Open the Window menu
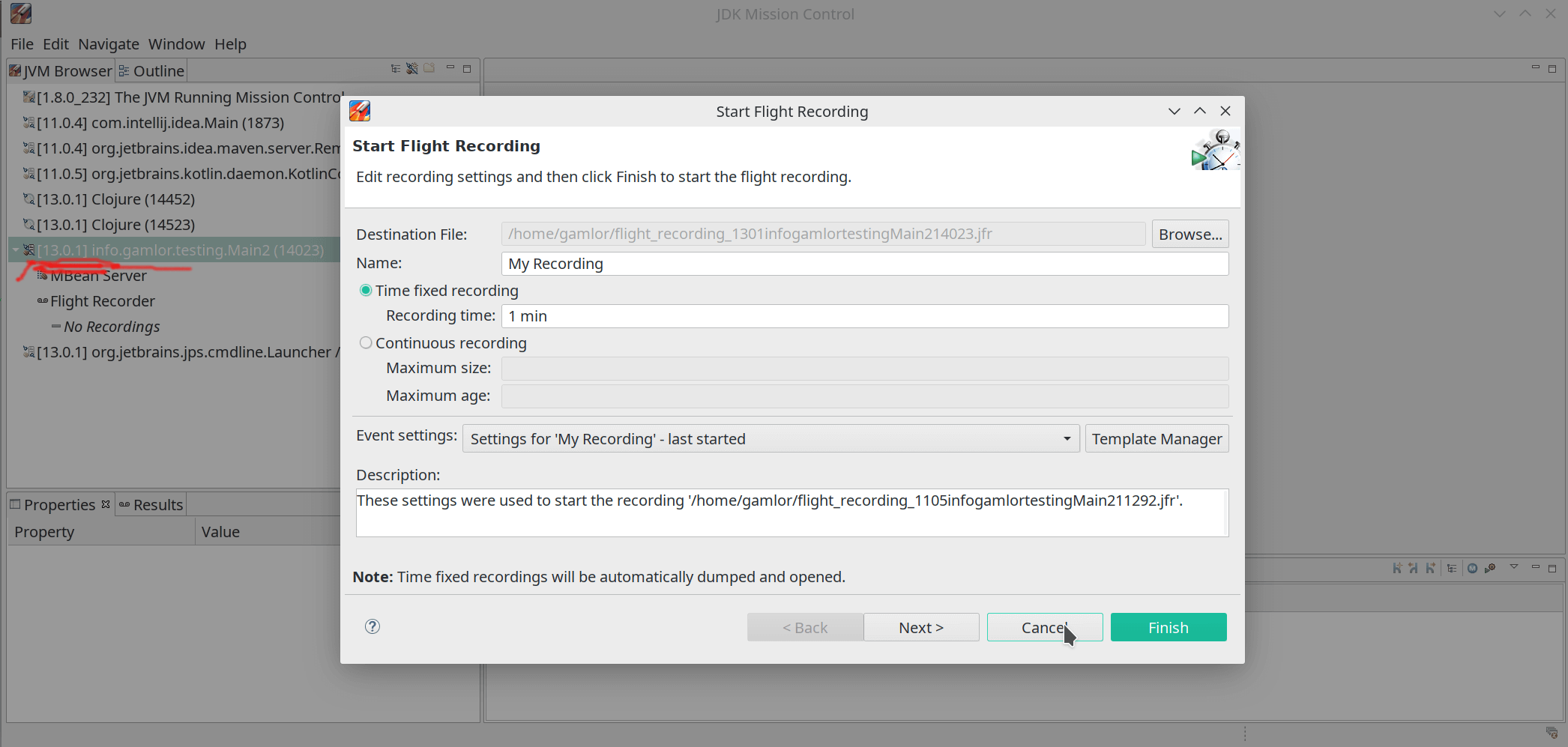 (176, 44)
